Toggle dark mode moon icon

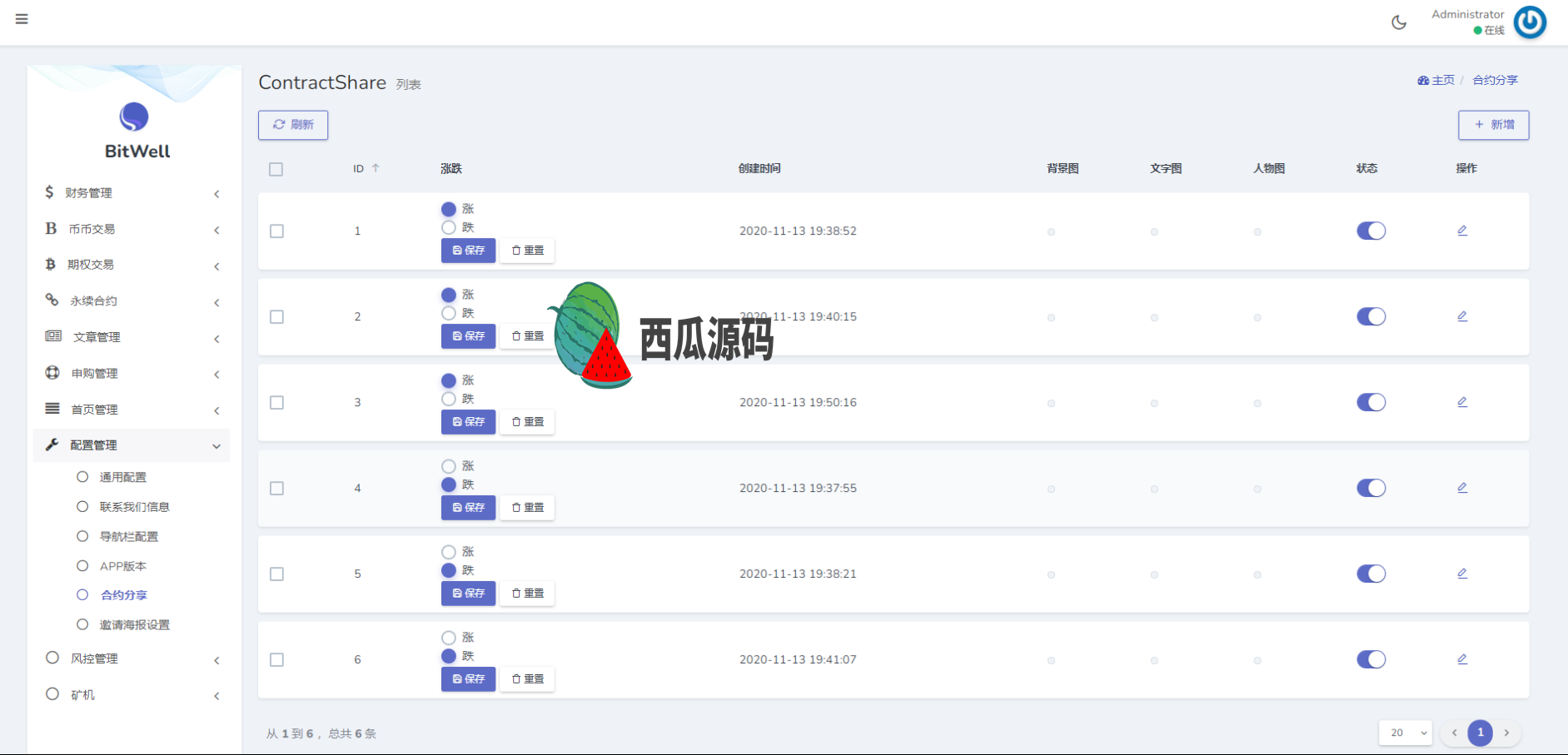(x=1399, y=22)
